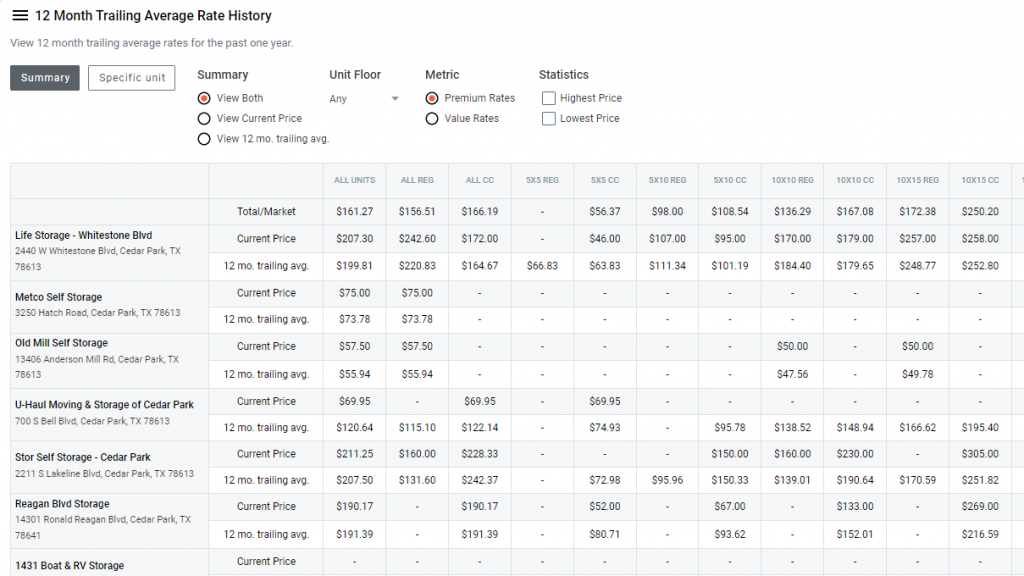Image resolution: width=1024 pixels, height=576 pixels.
Task: Enable the Lowest Price checkbox
Action: point(548,118)
